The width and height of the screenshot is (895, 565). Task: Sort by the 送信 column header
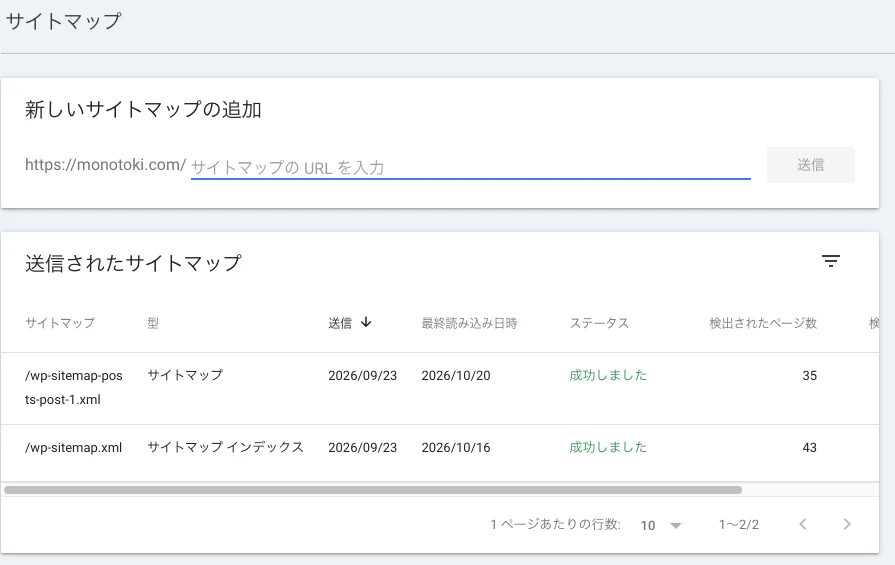coord(340,323)
